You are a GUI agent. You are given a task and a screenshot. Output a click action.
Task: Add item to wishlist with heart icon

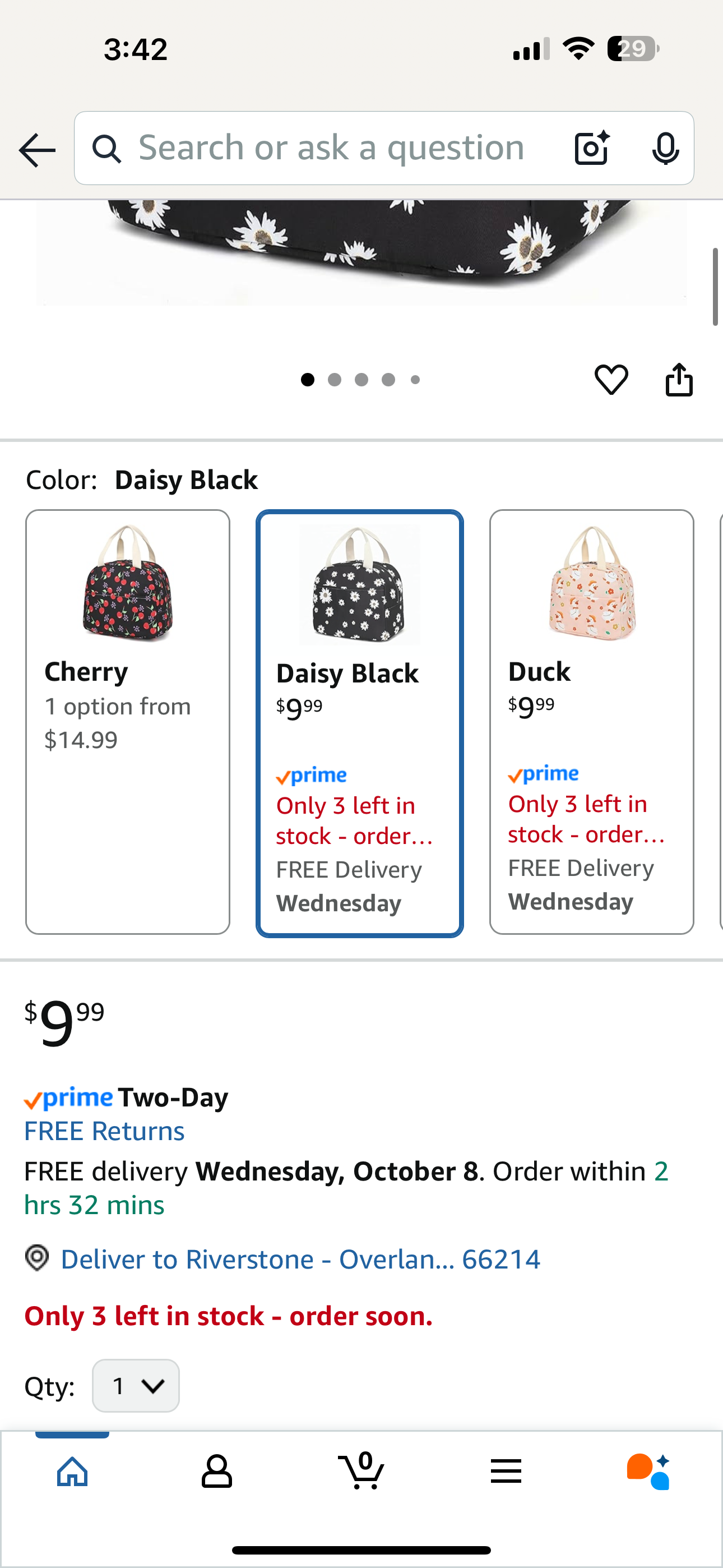point(611,380)
